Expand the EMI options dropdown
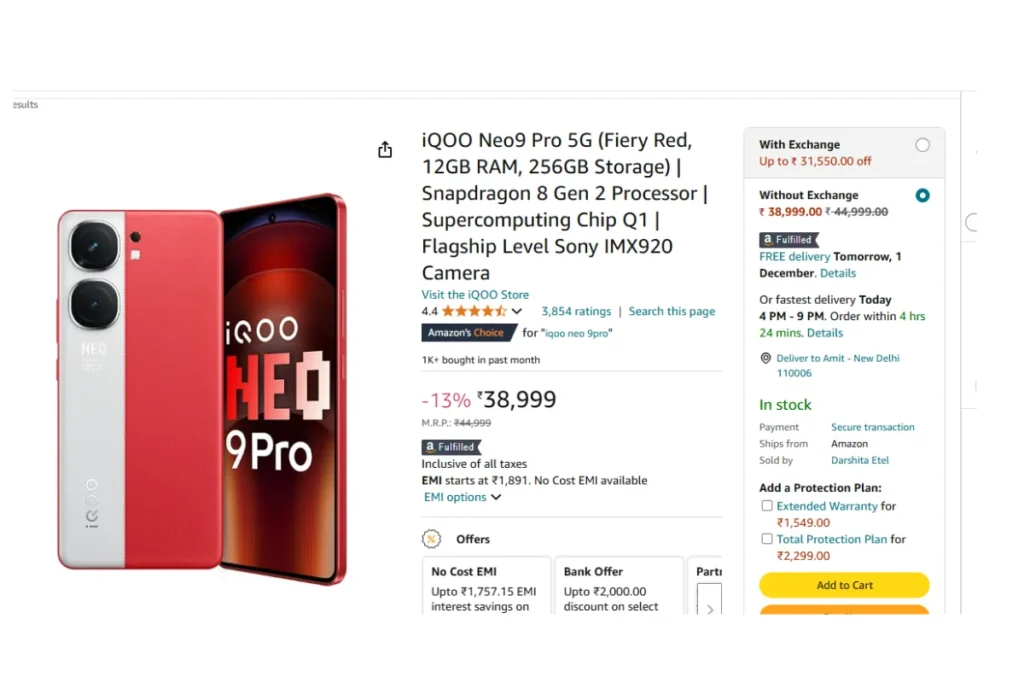This screenshot has height=683, width=1024. (x=462, y=497)
